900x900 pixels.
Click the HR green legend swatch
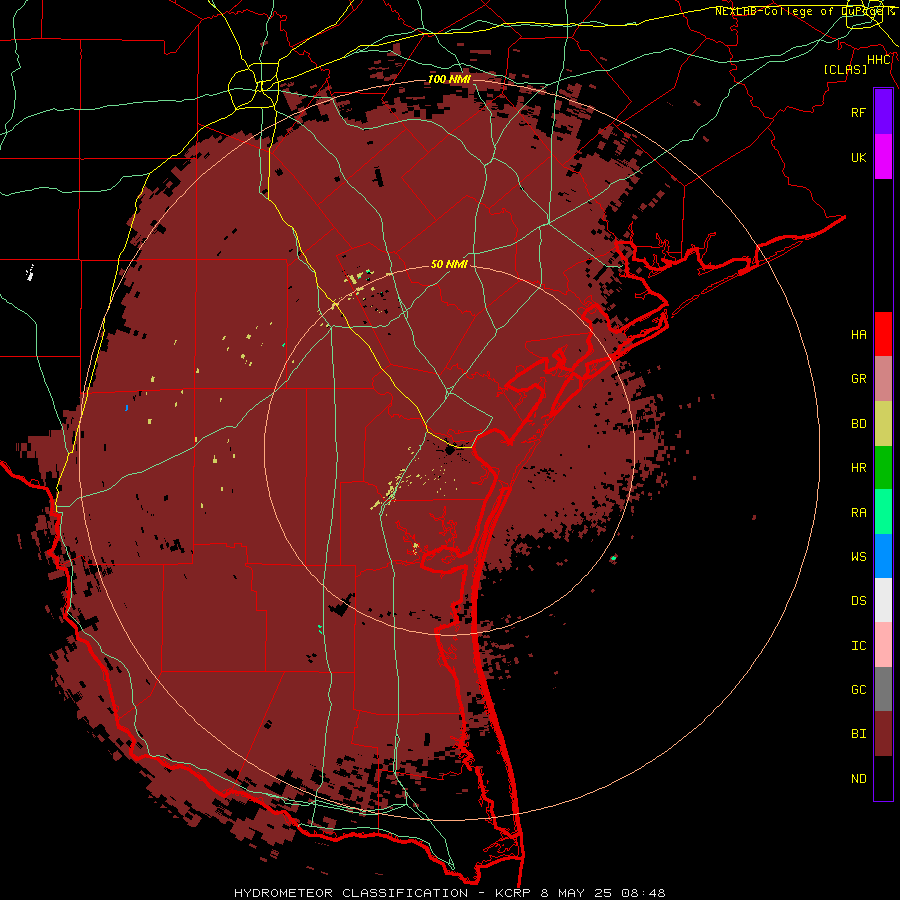click(883, 468)
